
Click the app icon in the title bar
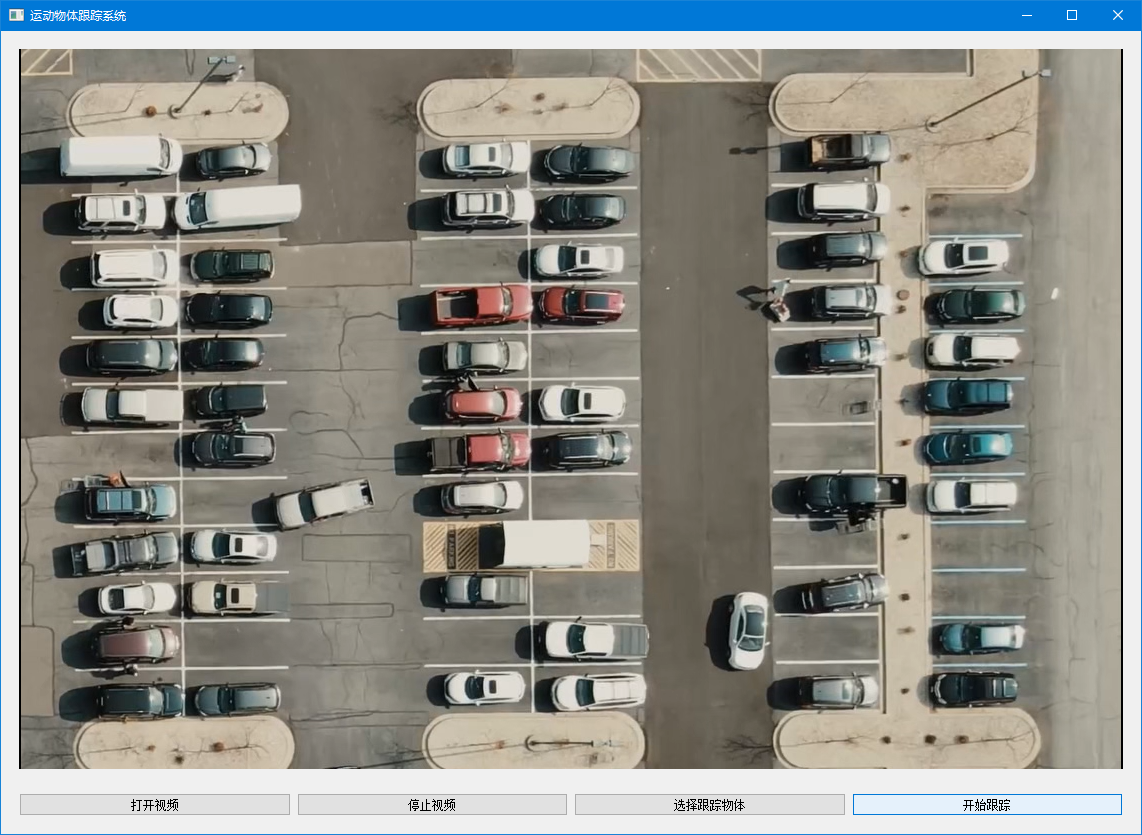tap(16, 15)
